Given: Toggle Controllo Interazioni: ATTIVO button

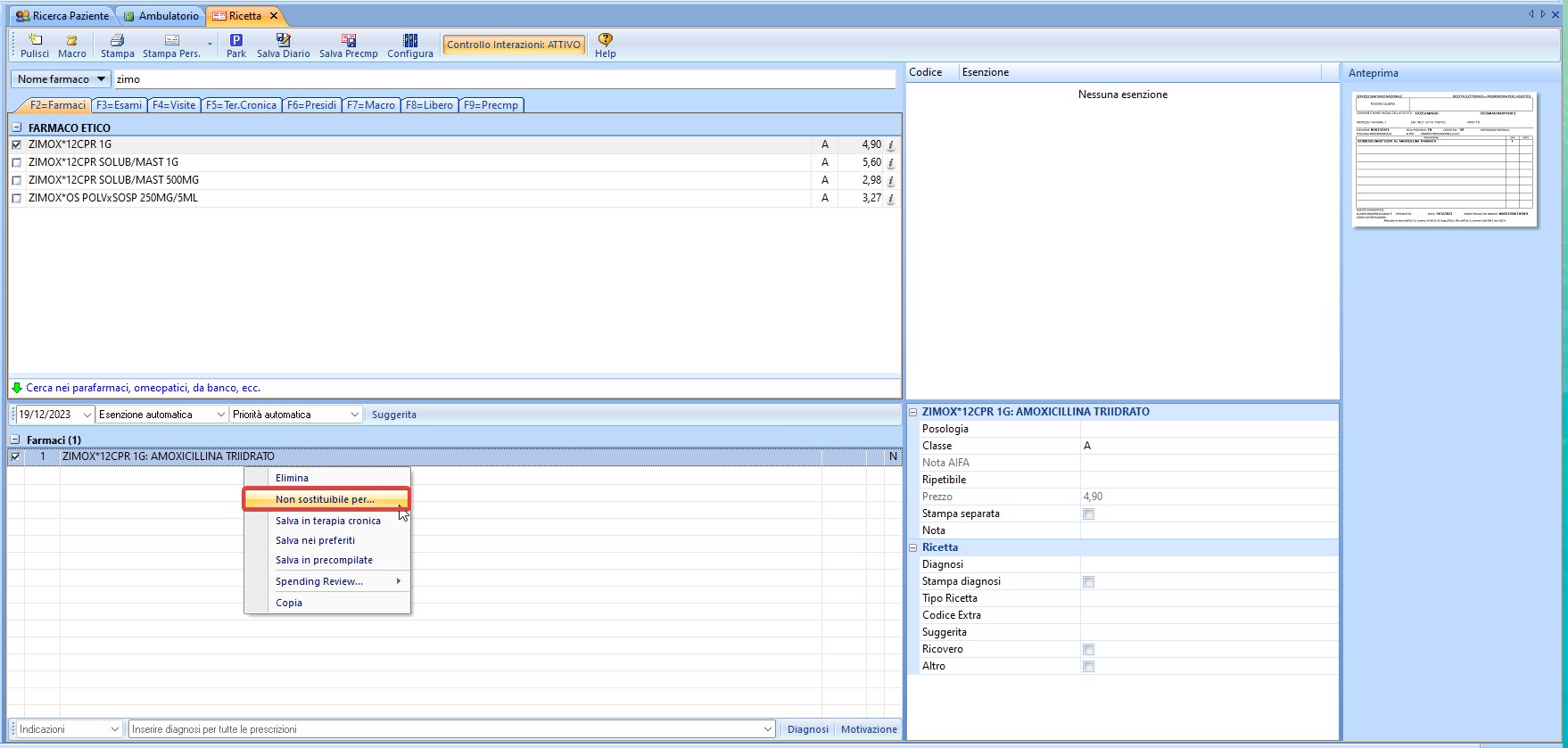Looking at the screenshot, I should [514, 45].
